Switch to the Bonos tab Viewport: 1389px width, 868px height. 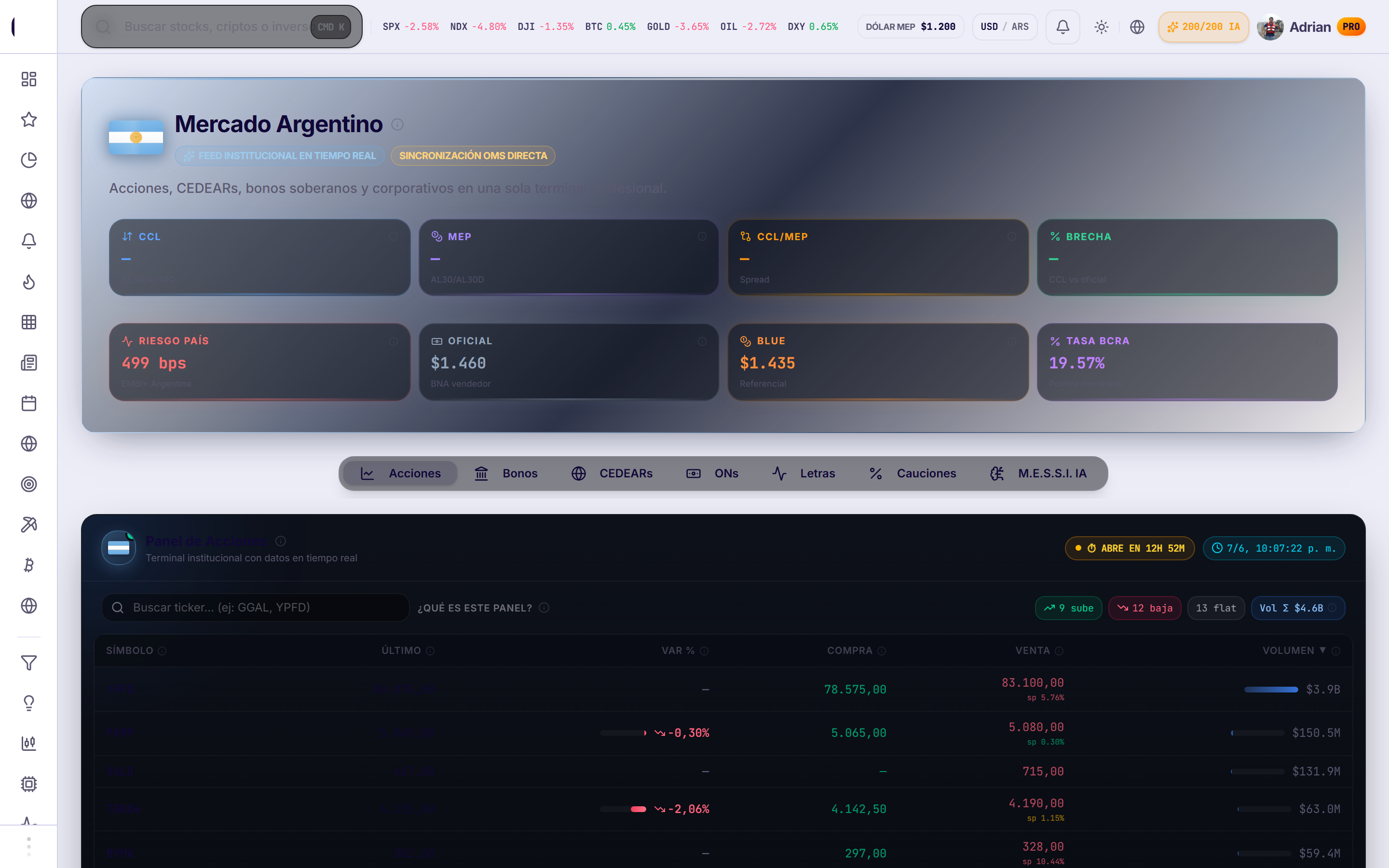(x=505, y=474)
